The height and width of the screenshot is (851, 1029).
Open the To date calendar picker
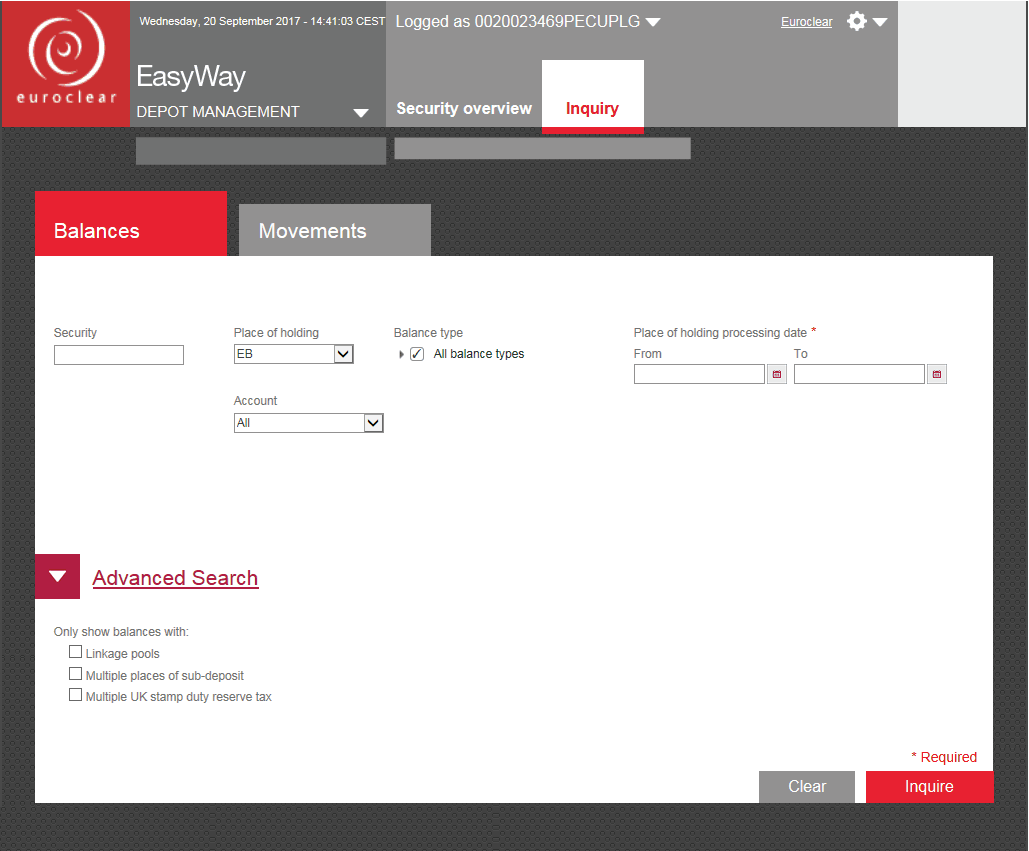pos(936,374)
